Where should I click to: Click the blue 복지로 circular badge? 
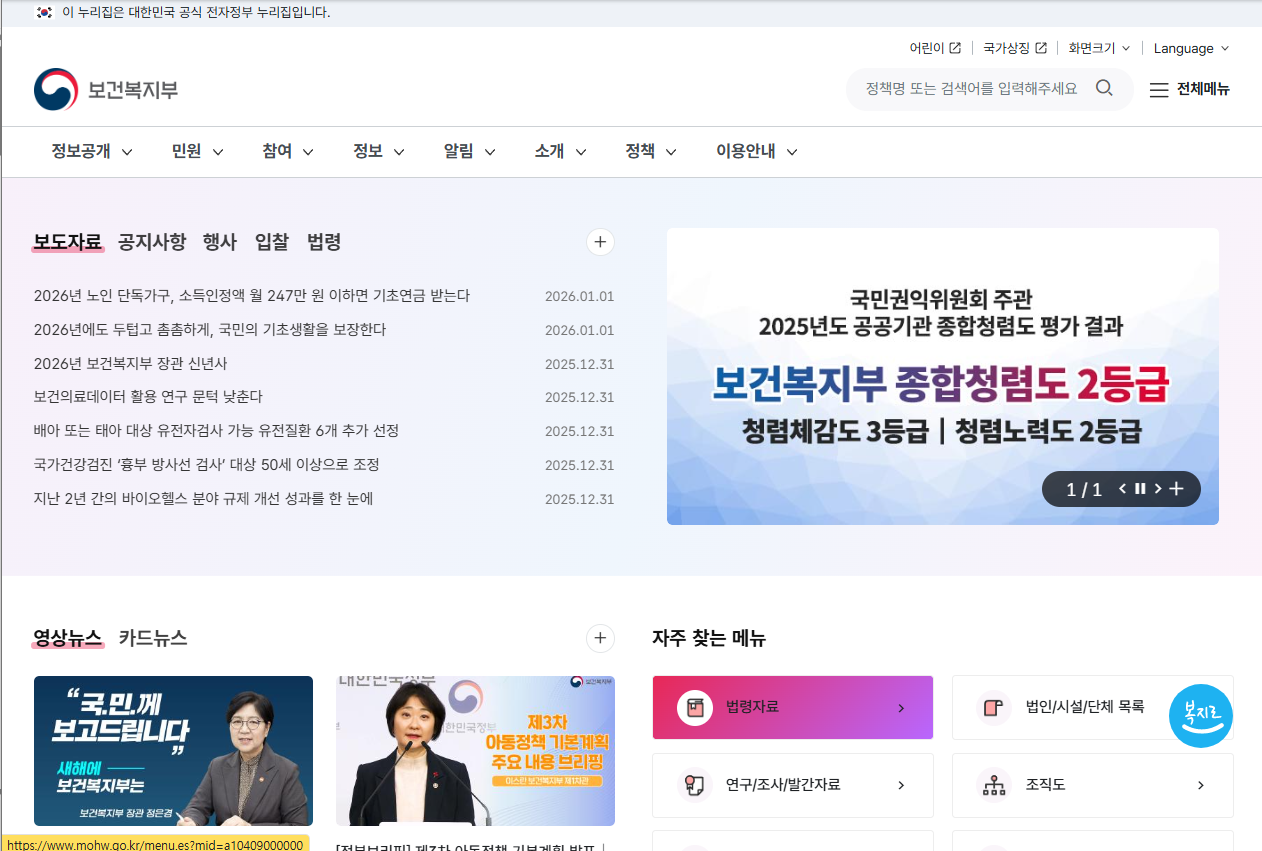pos(1201,715)
